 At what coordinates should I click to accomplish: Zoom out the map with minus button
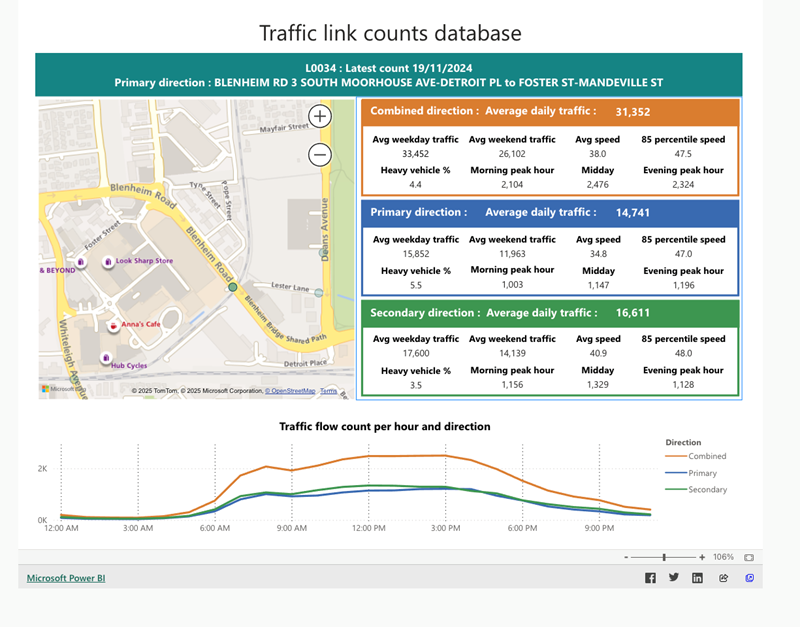click(x=320, y=155)
